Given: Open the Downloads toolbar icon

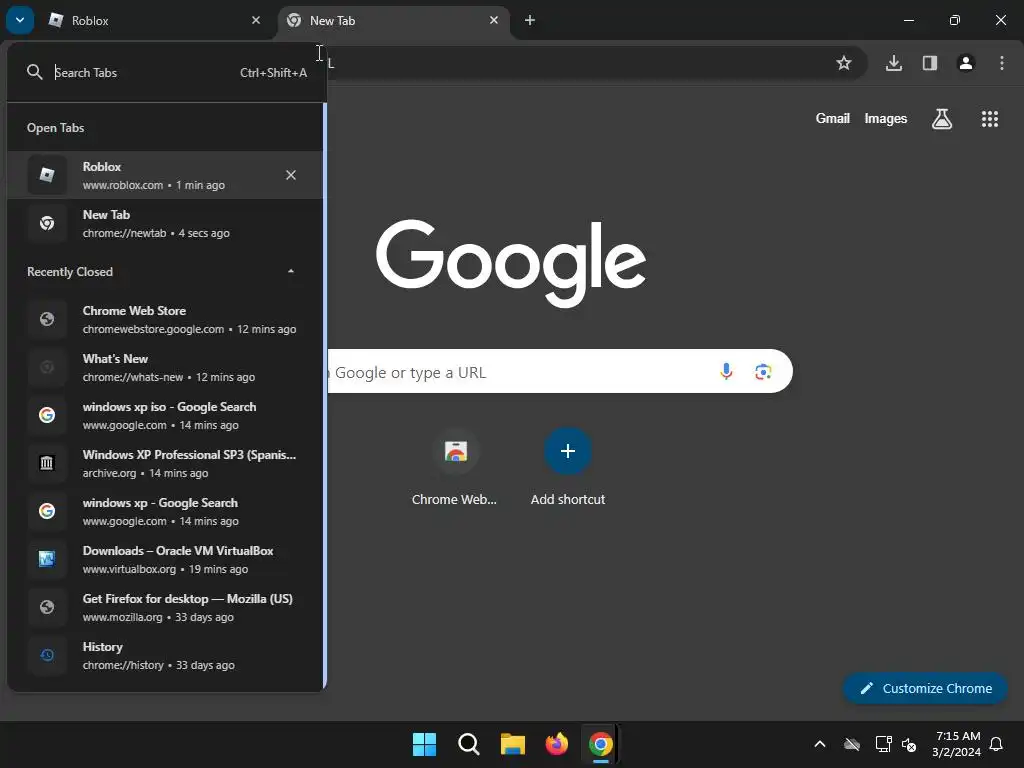Looking at the screenshot, I should (x=894, y=63).
